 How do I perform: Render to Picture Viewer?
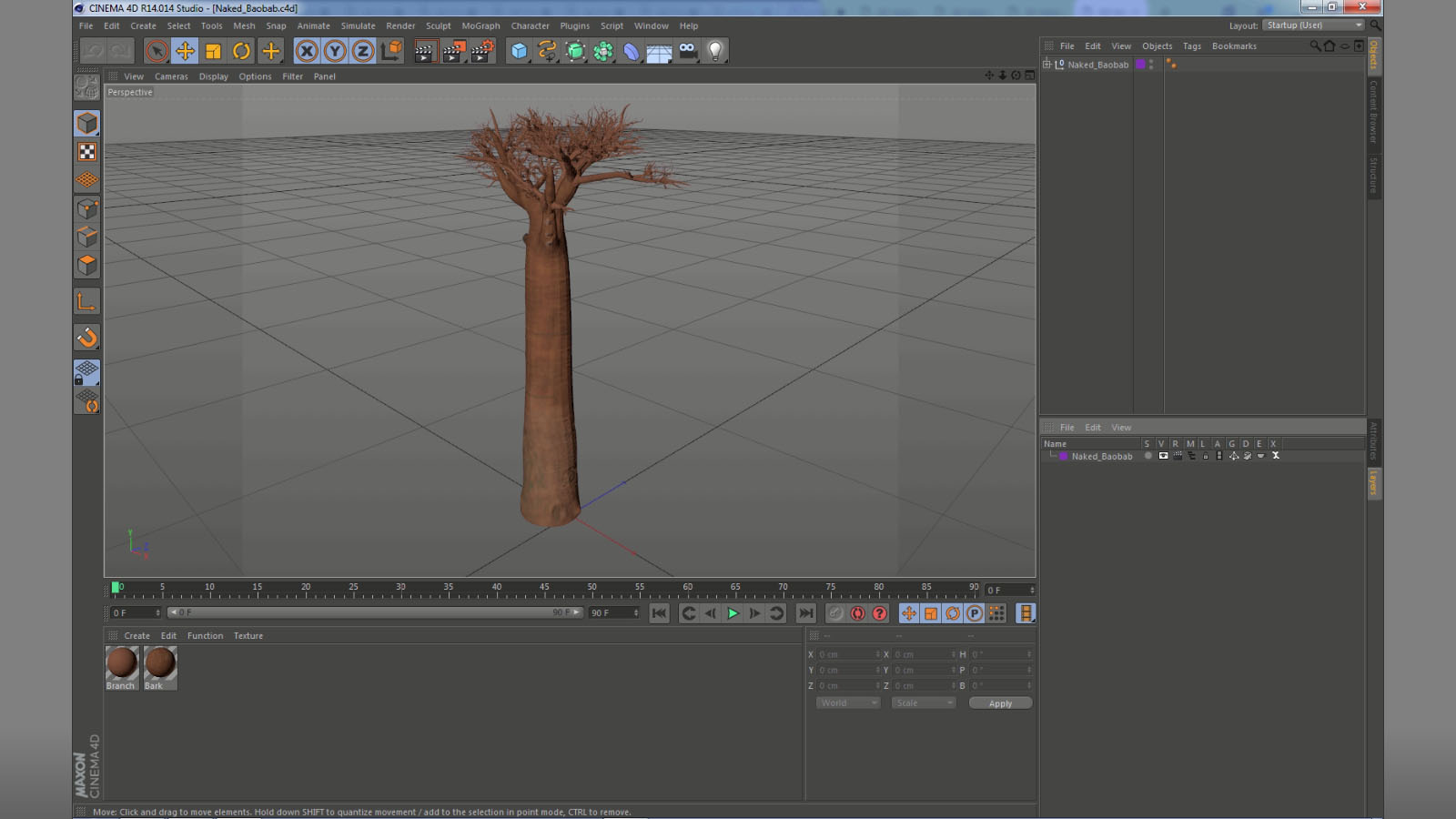click(x=453, y=51)
